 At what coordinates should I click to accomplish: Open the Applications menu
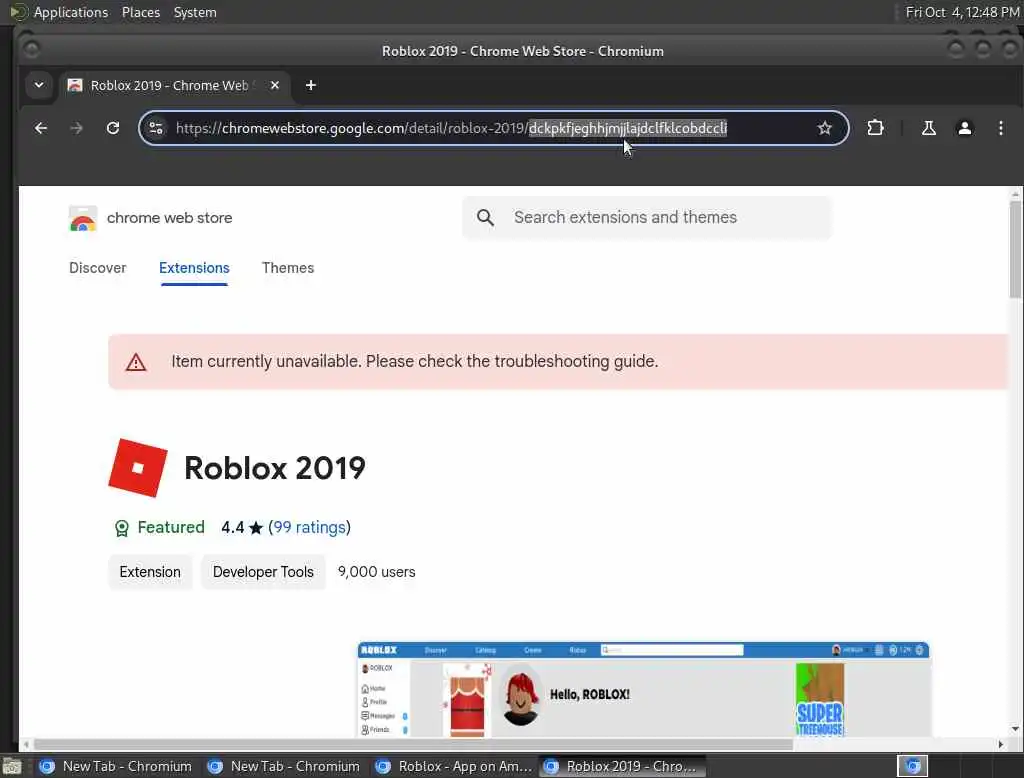[71, 12]
